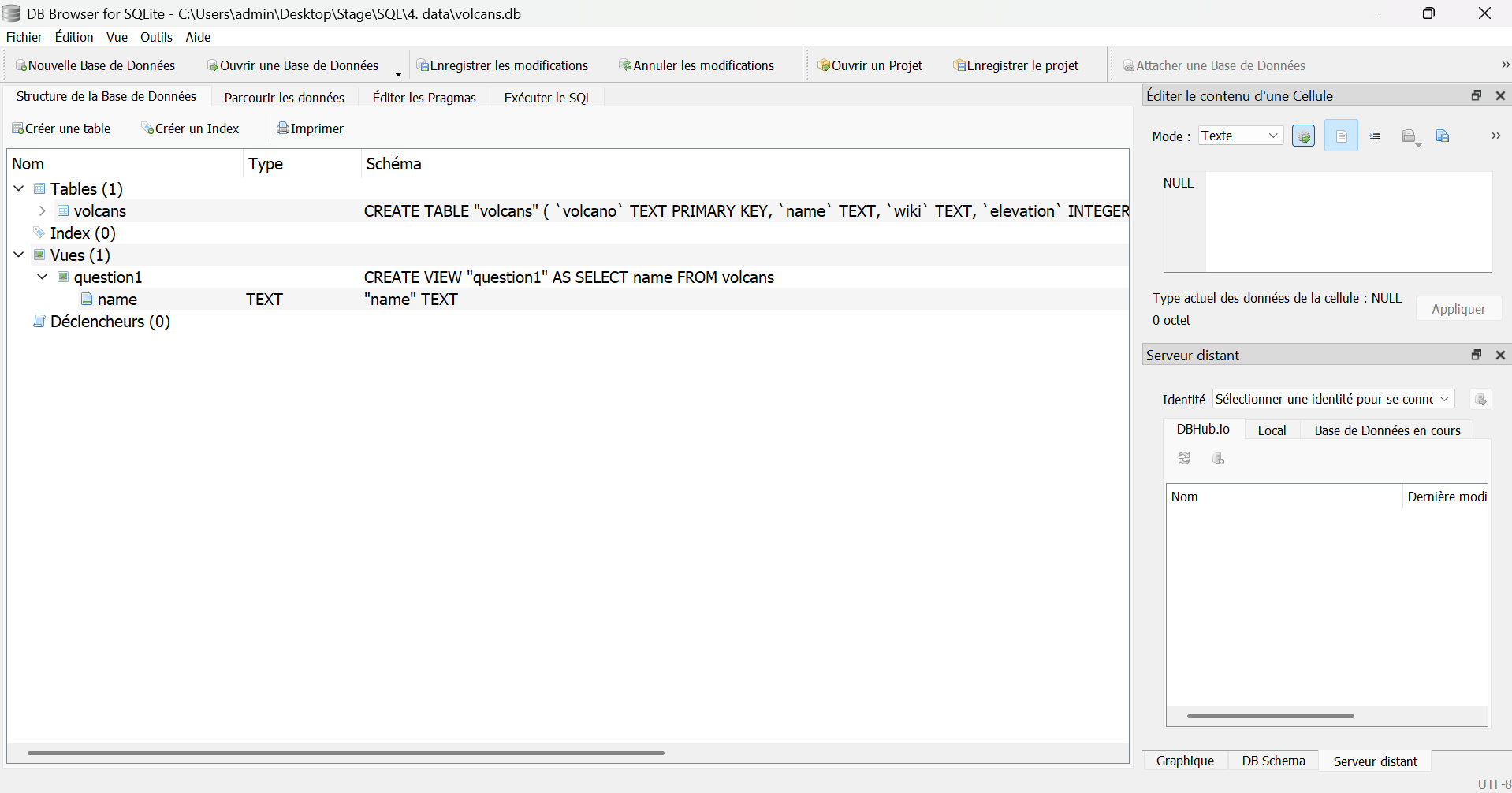The width and height of the screenshot is (1512, 793).
Task: Click Attacher une Base de Données
Action: coord(1214,65)
